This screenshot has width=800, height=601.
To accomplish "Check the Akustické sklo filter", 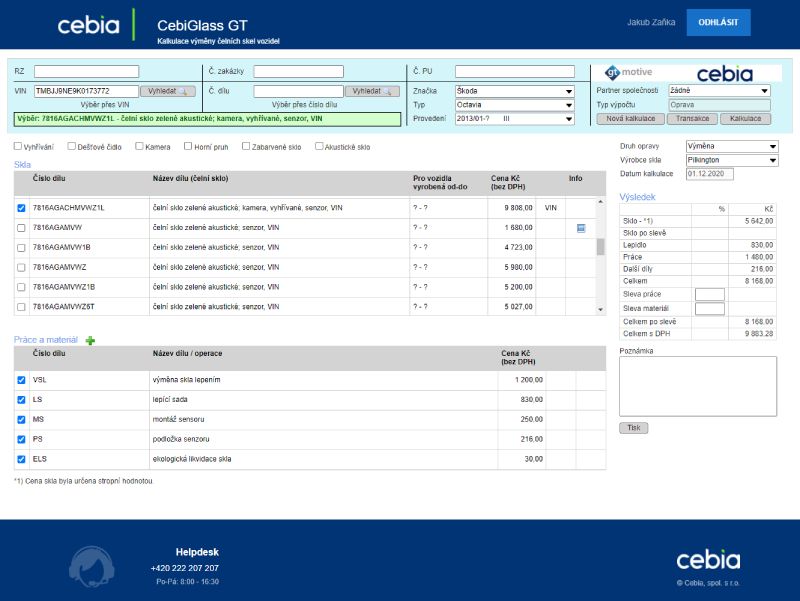I will [x=319, y=146].
